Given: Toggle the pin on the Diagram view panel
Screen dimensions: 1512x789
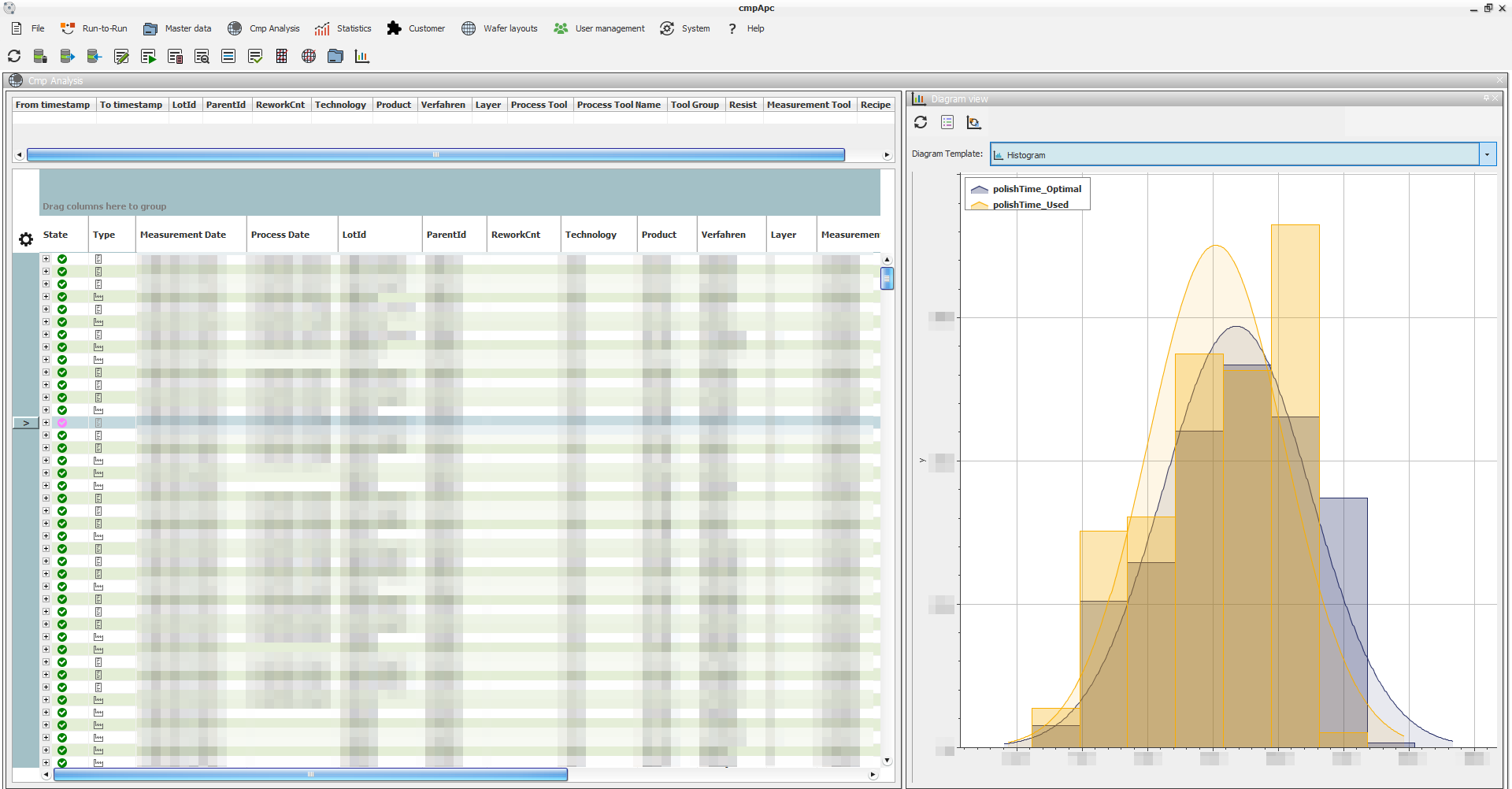Looking at the screenshot, I should point(1486,98).
